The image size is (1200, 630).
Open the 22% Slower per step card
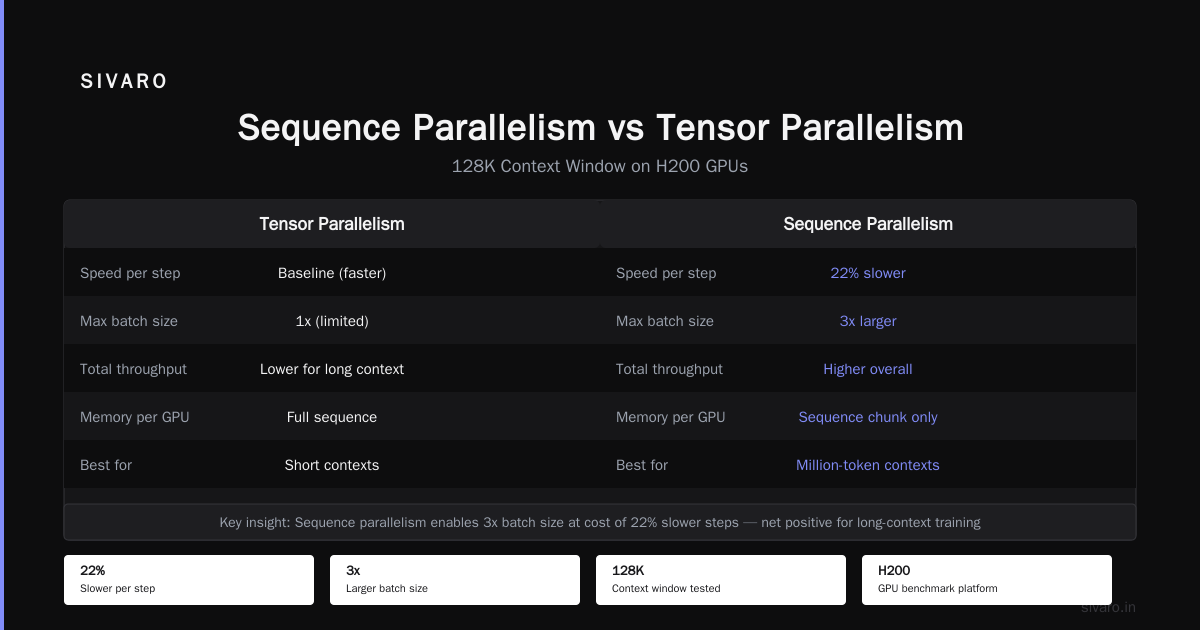[x=189, y=580]
